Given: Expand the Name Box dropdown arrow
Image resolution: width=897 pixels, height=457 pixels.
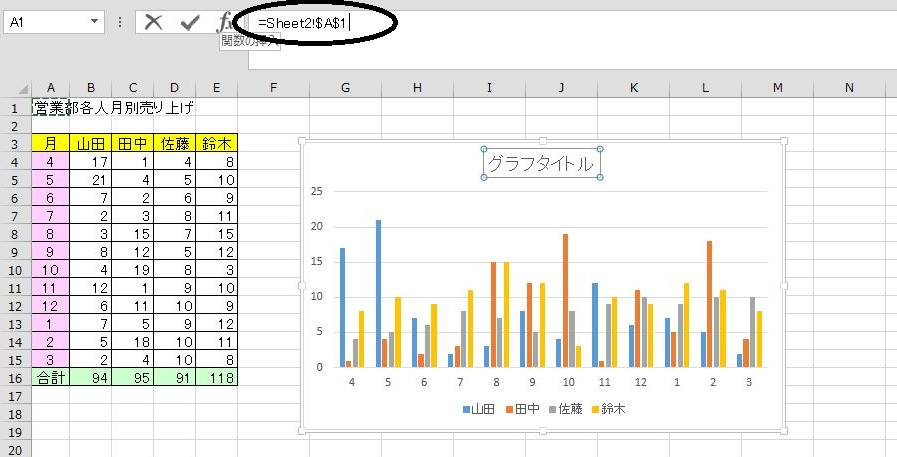Looking at the screenshot, I should (x=94, y=21).
